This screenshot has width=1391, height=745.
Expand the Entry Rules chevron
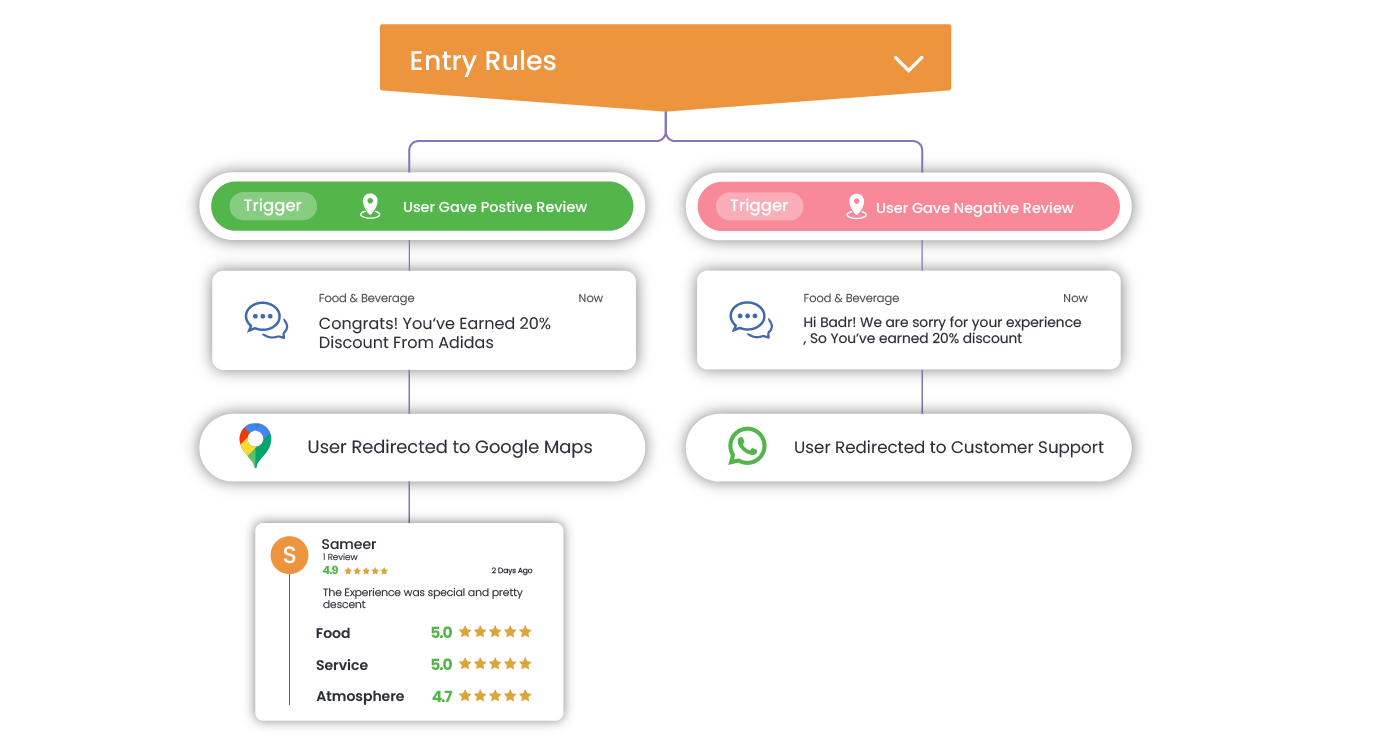[908, 64]
